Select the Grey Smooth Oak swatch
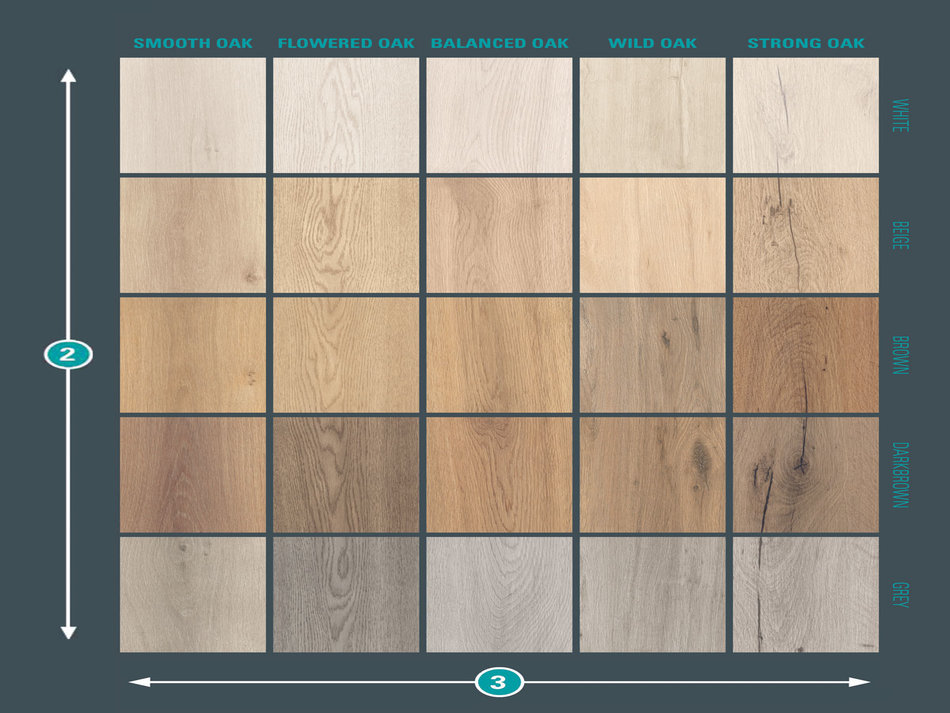 click(193, 595)
